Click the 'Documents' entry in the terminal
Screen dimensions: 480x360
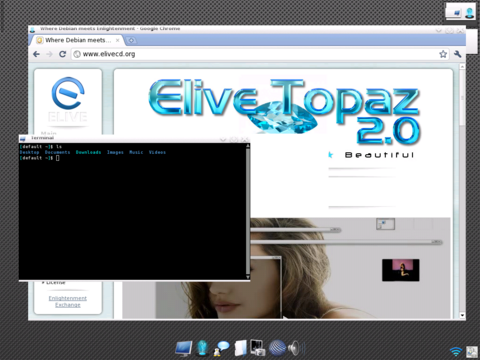58,152
